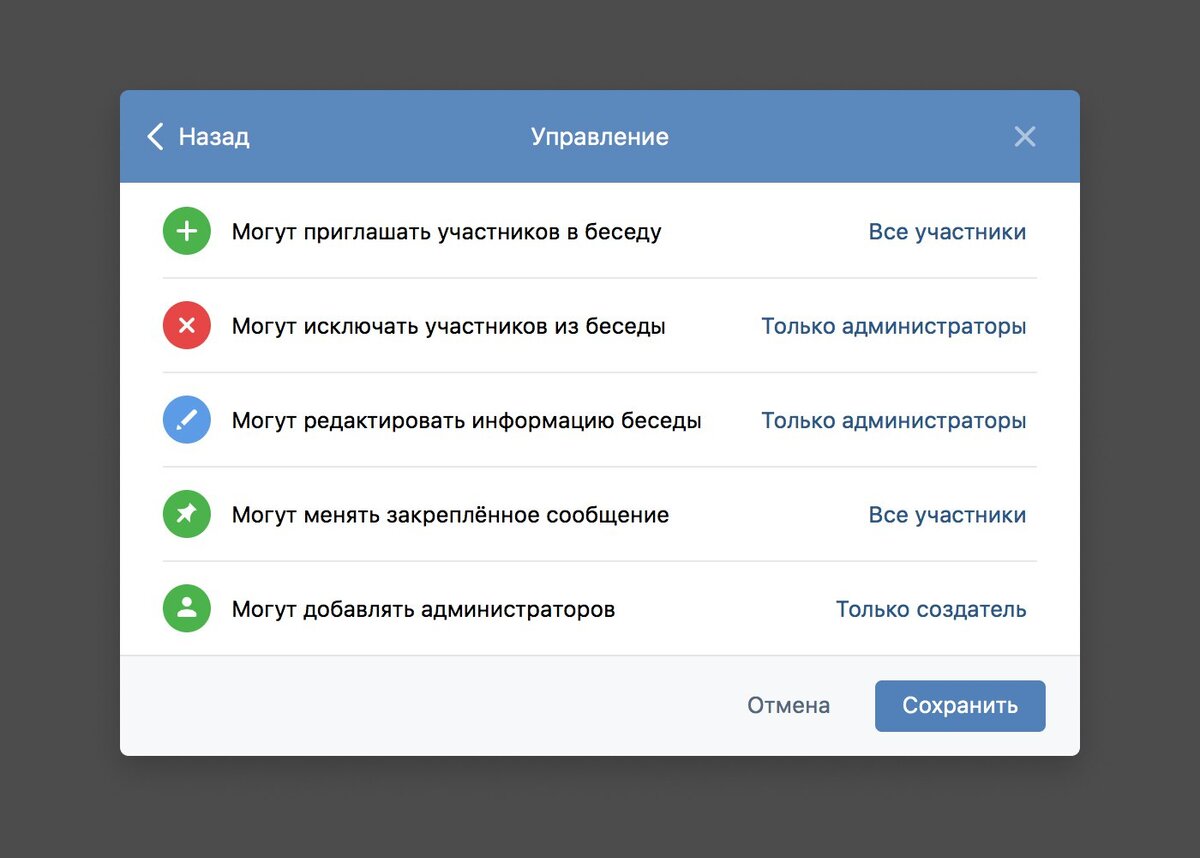Image resolution: width=1200 pixels, height=858 pixels.
Task: Click the blue pencil edit icon
Action: click(187, 420)
